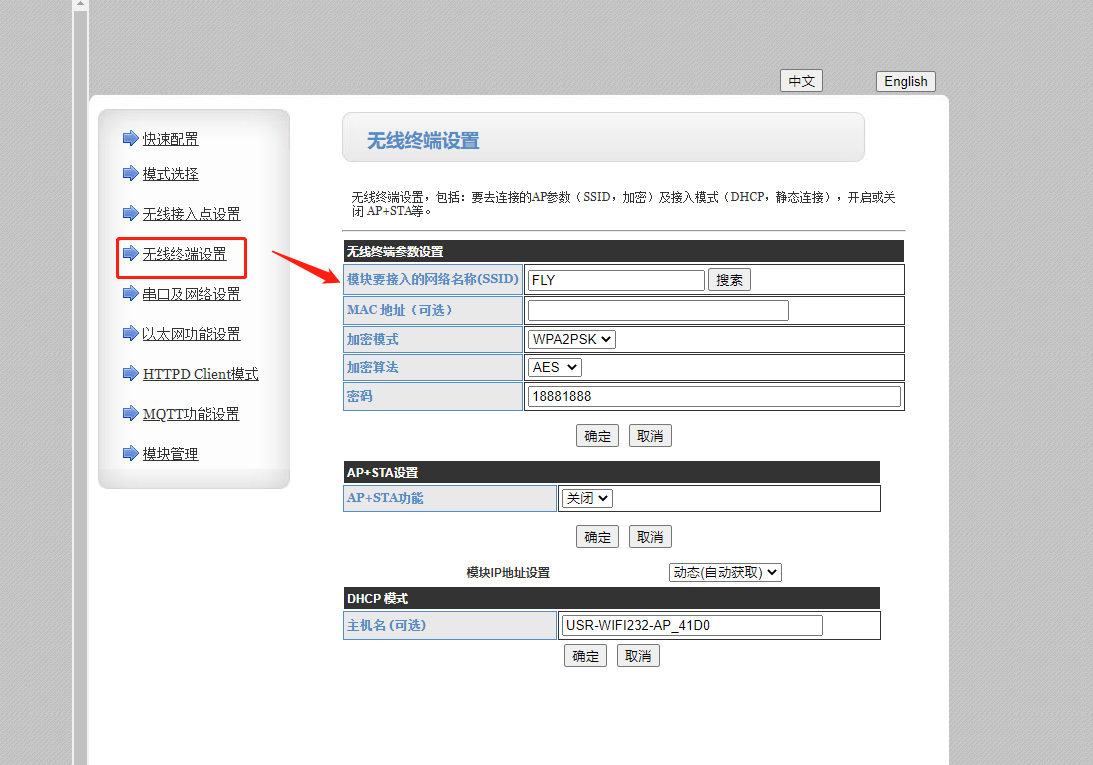The image size is (1093, 765).
Task: Click the arrow icon next to HTTPD Client模式
Action: tap(130, 374)
